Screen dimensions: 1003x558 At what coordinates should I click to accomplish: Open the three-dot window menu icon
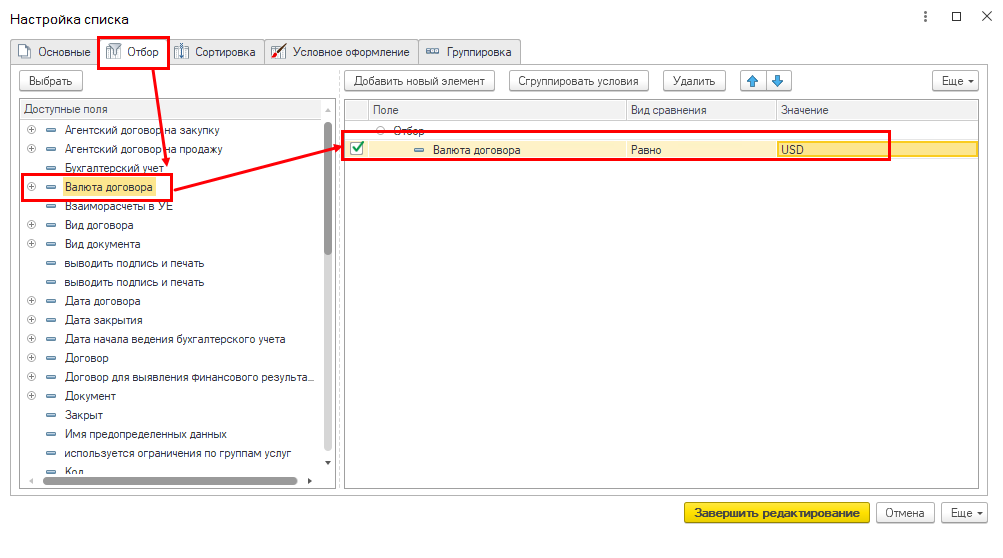coord(925,17)
